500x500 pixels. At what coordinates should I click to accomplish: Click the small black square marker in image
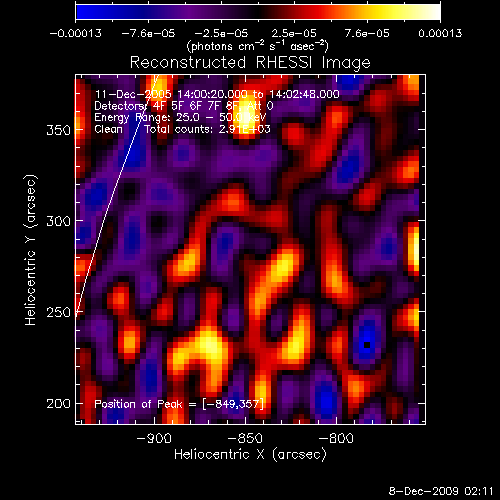point(367,345)
